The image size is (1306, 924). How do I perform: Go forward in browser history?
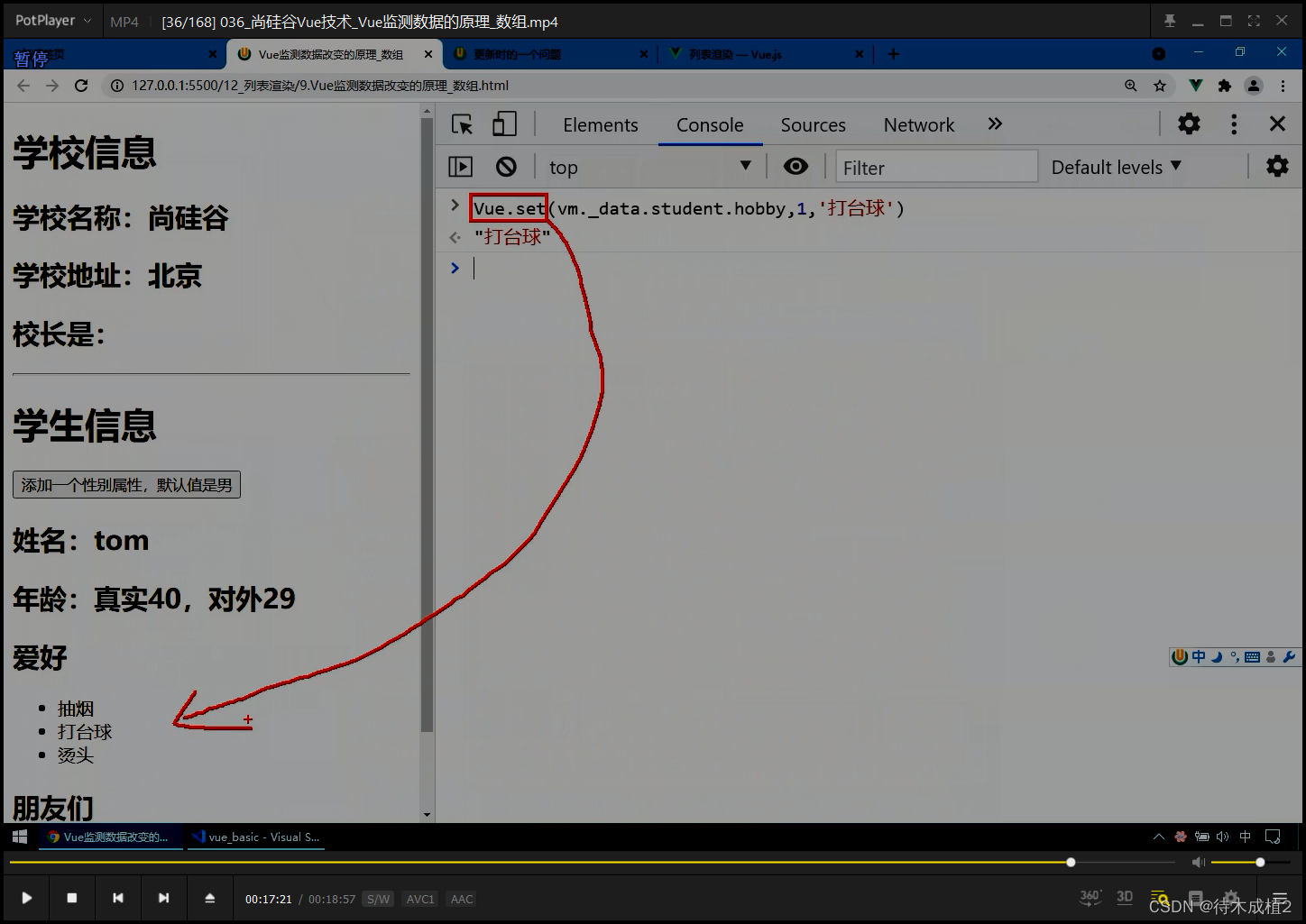(52, 86)
